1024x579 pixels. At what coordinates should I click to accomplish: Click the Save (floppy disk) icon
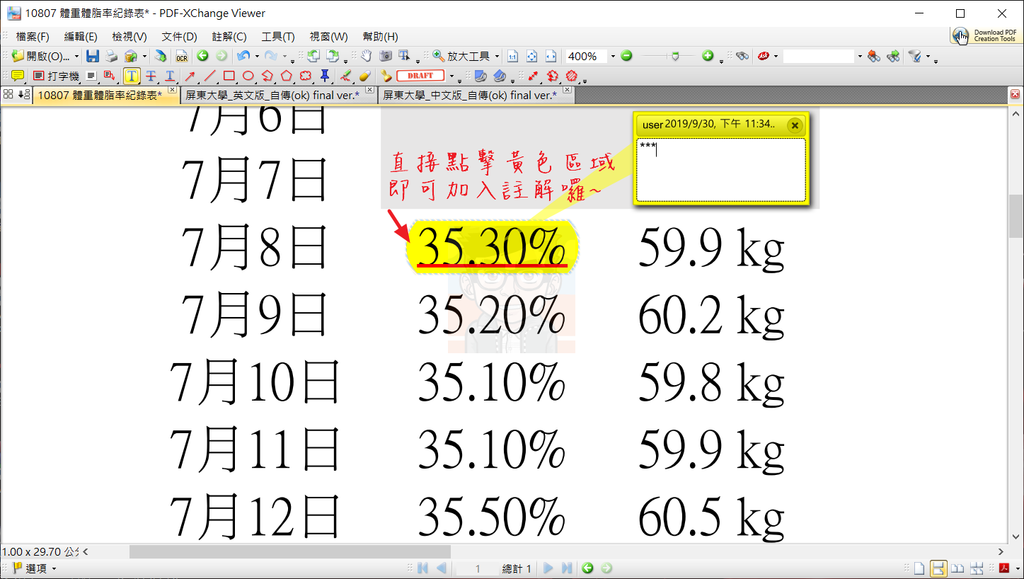coord(93,56)
